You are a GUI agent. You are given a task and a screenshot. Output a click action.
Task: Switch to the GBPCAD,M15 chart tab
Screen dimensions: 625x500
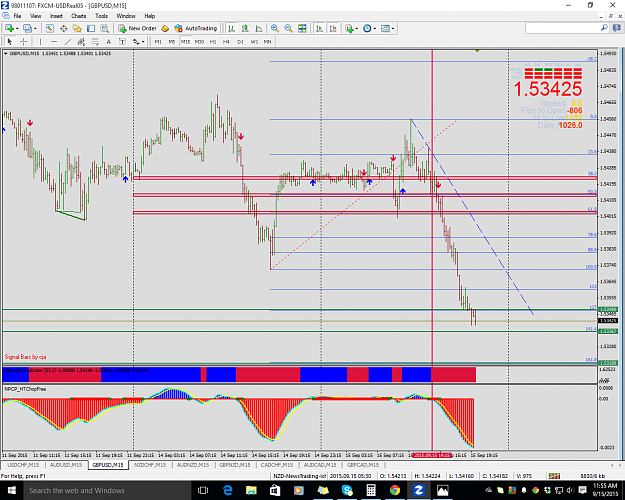pos(363,465)
